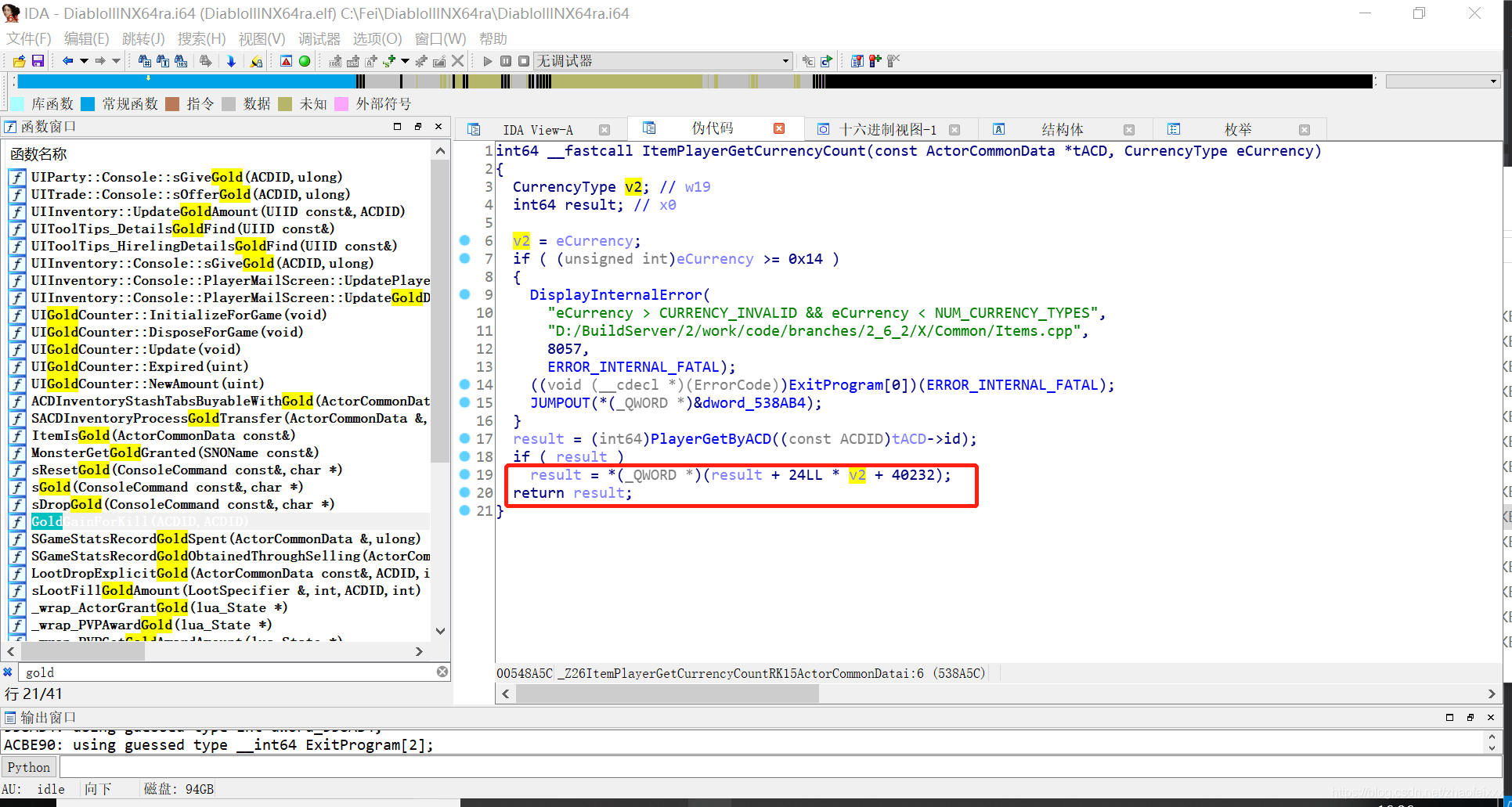The width and height of the screenshot is (1512, 807).
Task: Click the gray X delete toolbar icon
Action: pos(458,61)
